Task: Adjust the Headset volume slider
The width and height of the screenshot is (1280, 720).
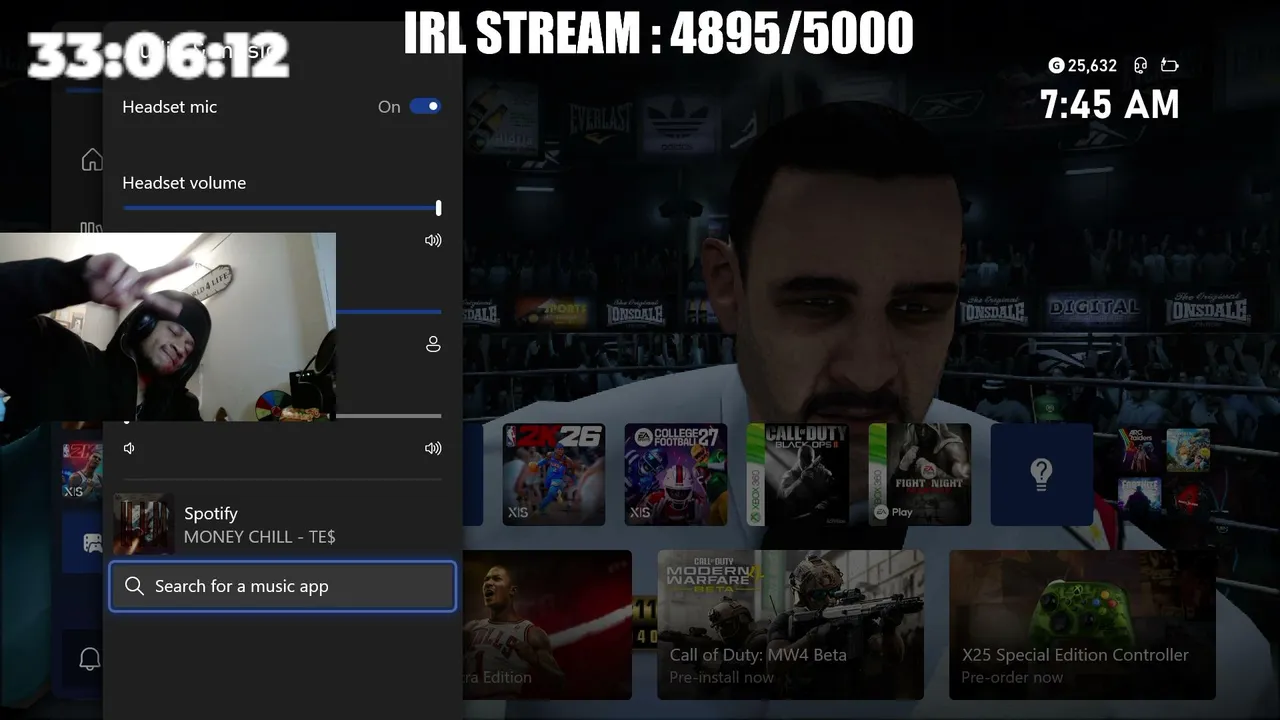Action: point(281,208)
